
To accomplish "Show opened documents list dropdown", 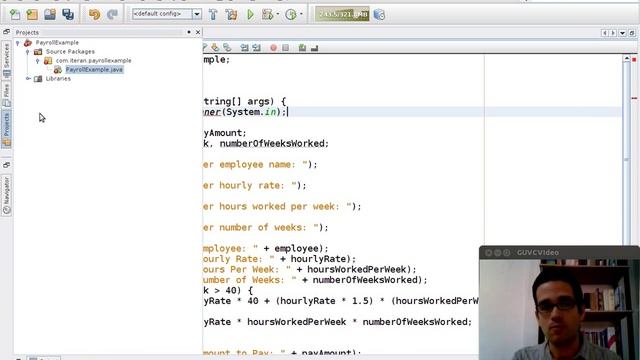I will pos(622,33).
